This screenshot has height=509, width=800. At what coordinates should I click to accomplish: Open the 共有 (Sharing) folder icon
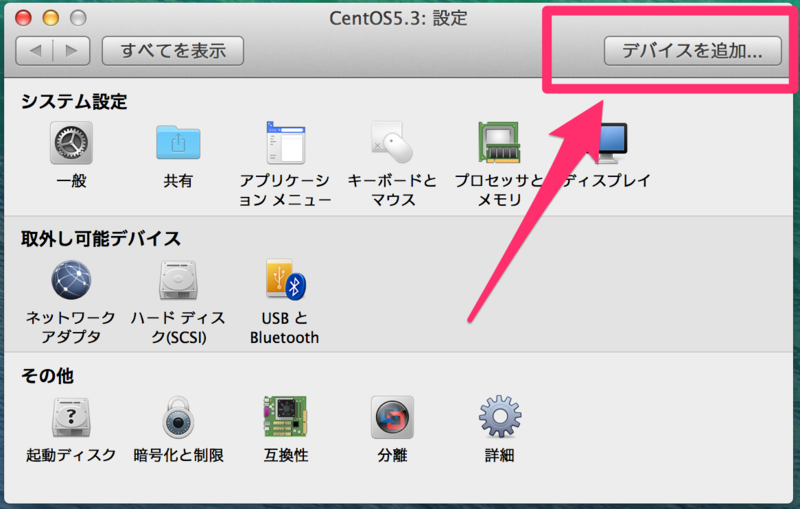(178, 143)
